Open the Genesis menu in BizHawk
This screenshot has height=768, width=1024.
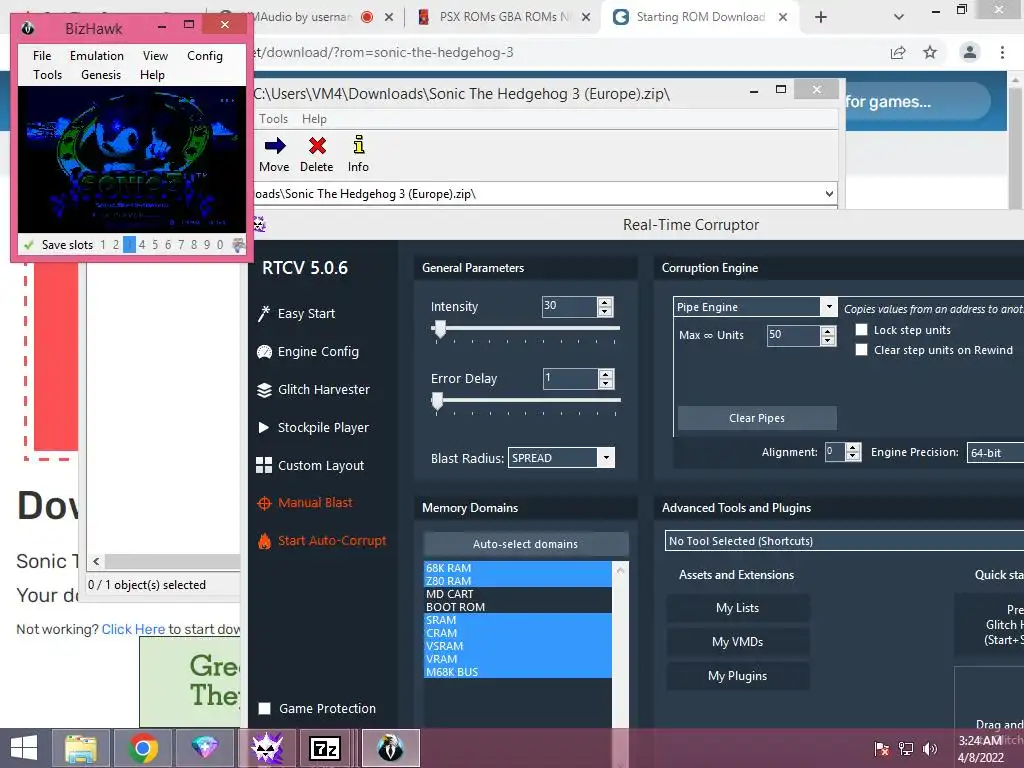point(101,75)
